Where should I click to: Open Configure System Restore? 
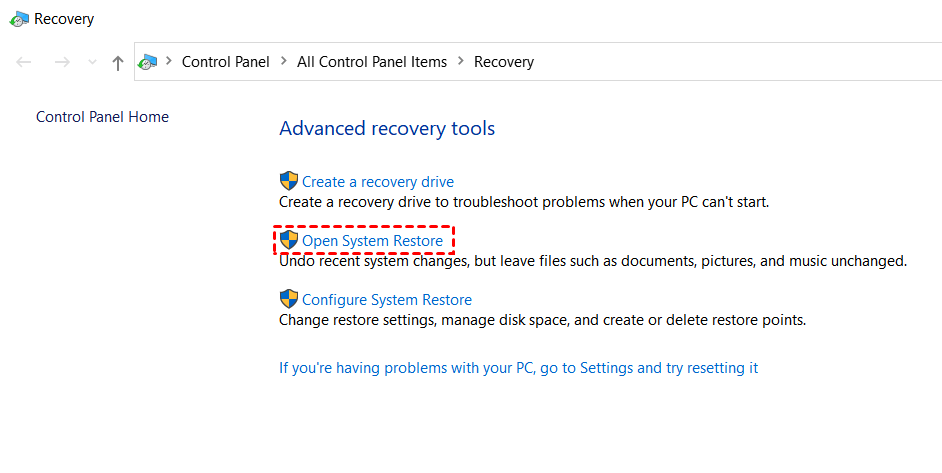pyautogui.click(x=387, y=300)
